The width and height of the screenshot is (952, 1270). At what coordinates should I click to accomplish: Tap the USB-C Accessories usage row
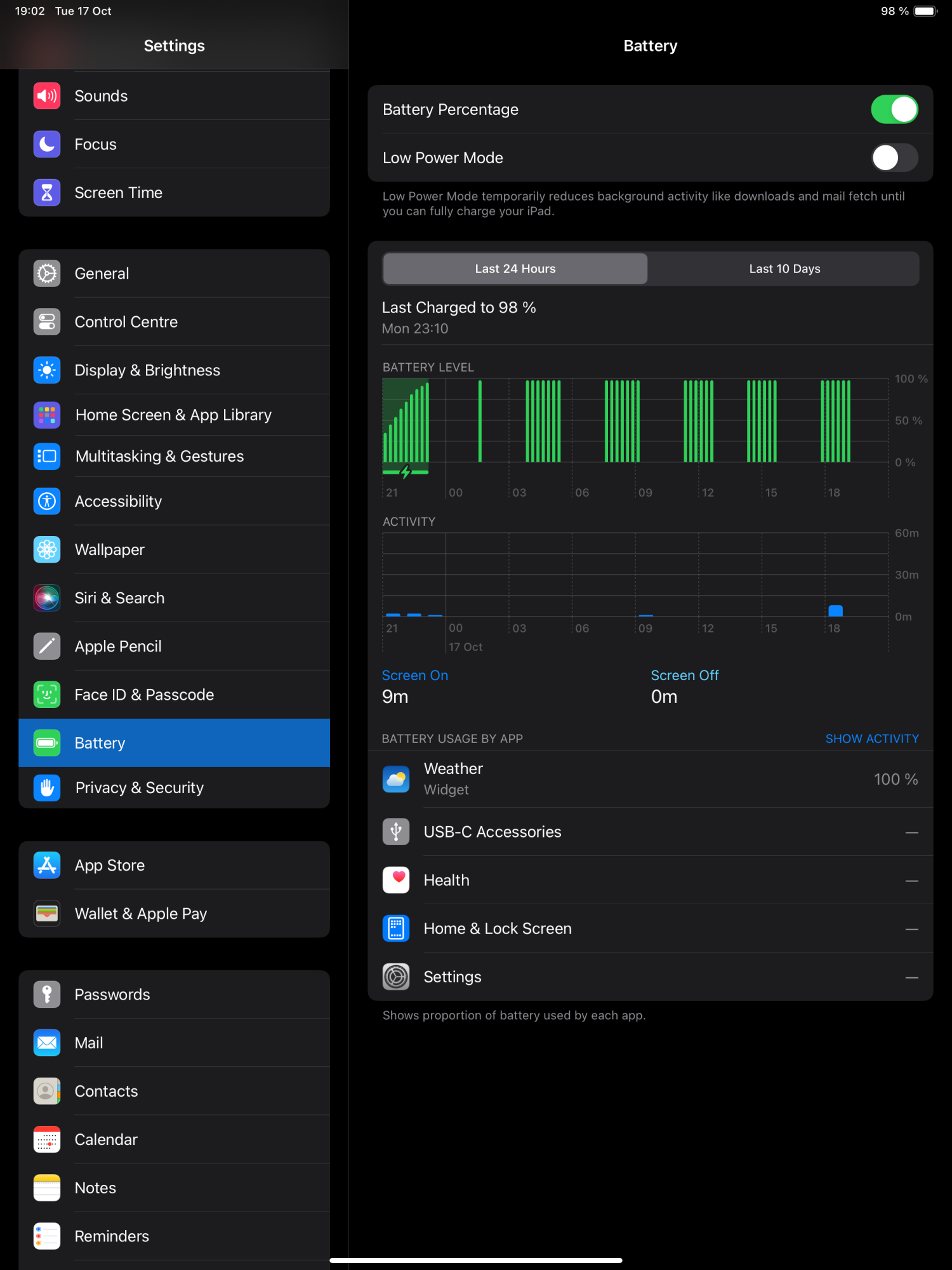[x=651, y=832]
